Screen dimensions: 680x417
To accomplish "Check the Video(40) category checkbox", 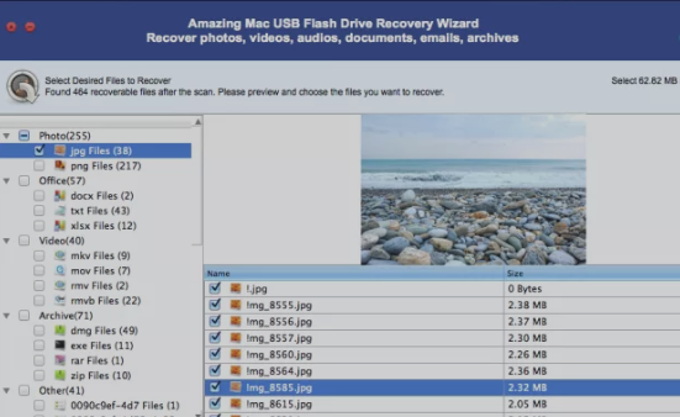I will (24, 241).
